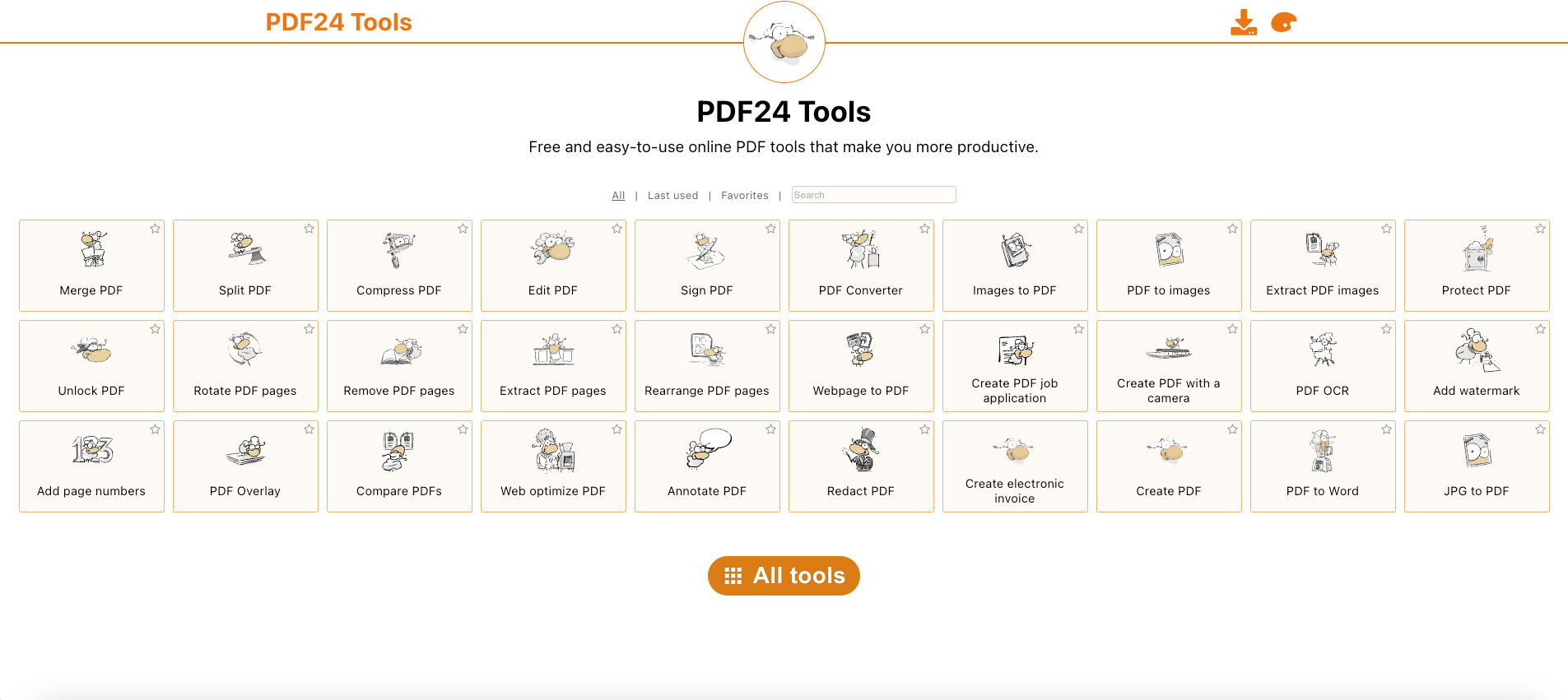
Task: Open the Add page numbers tool
Action: coord(91,466)
